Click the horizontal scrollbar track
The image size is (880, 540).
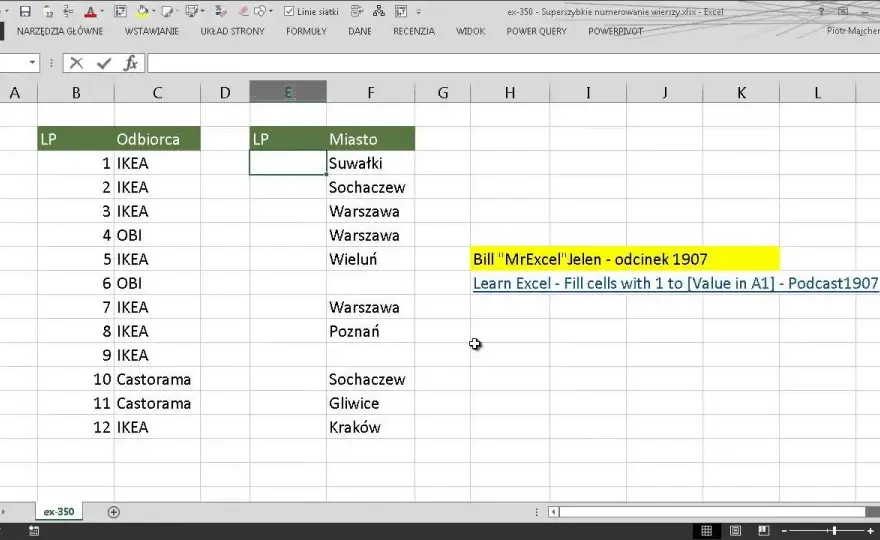(x=713, y=512)
